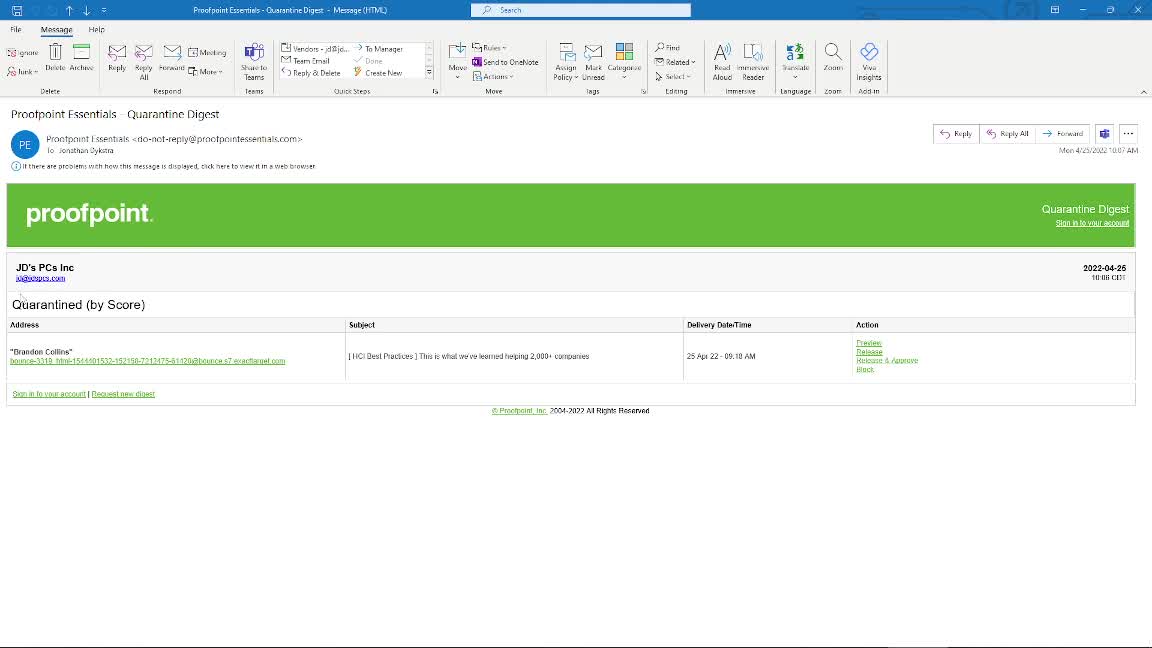1152x648 pixels.
Task: Click the Save icon in title bar
Action: (x=17, y=10)
